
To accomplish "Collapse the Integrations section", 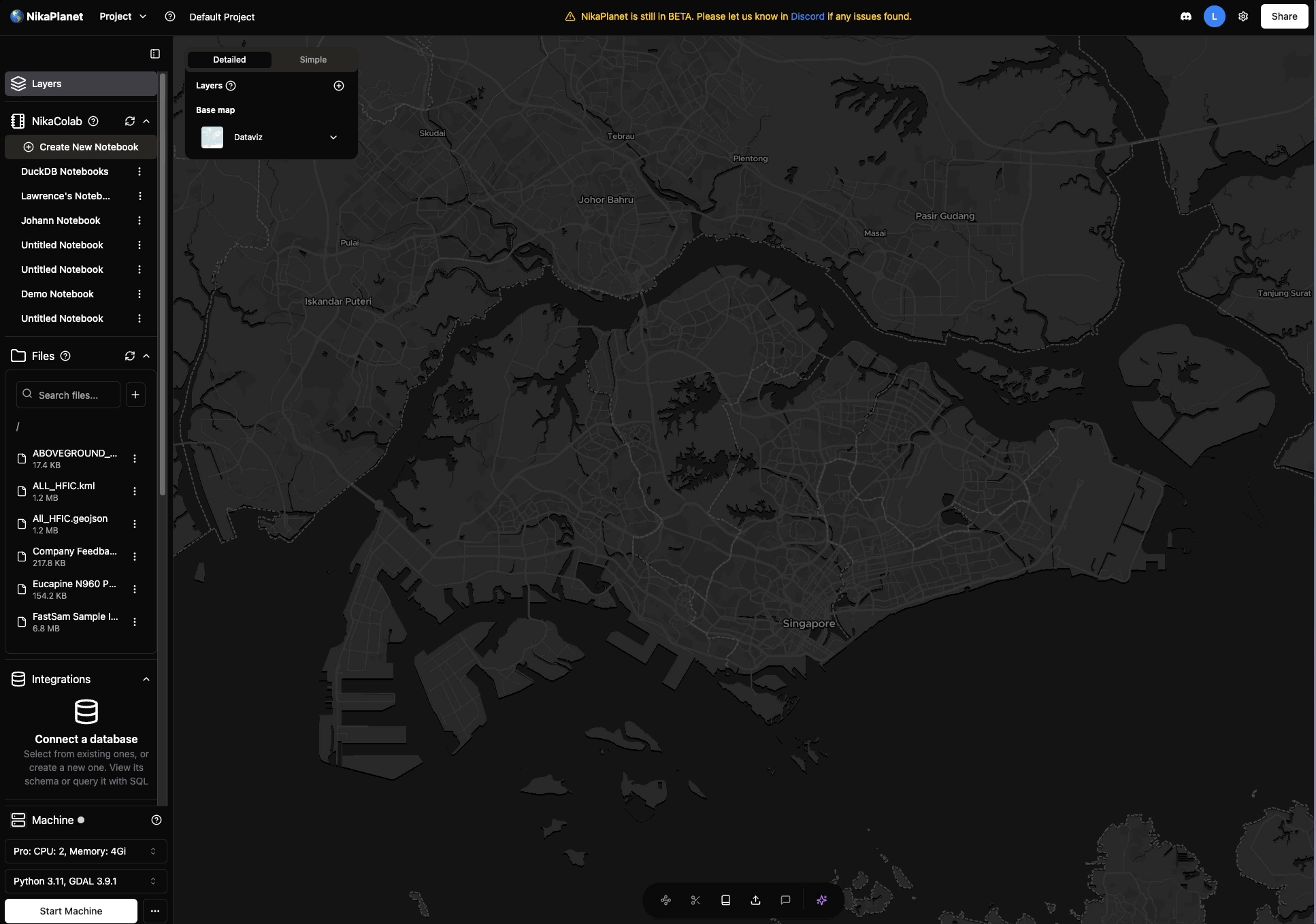I will 146,679.
